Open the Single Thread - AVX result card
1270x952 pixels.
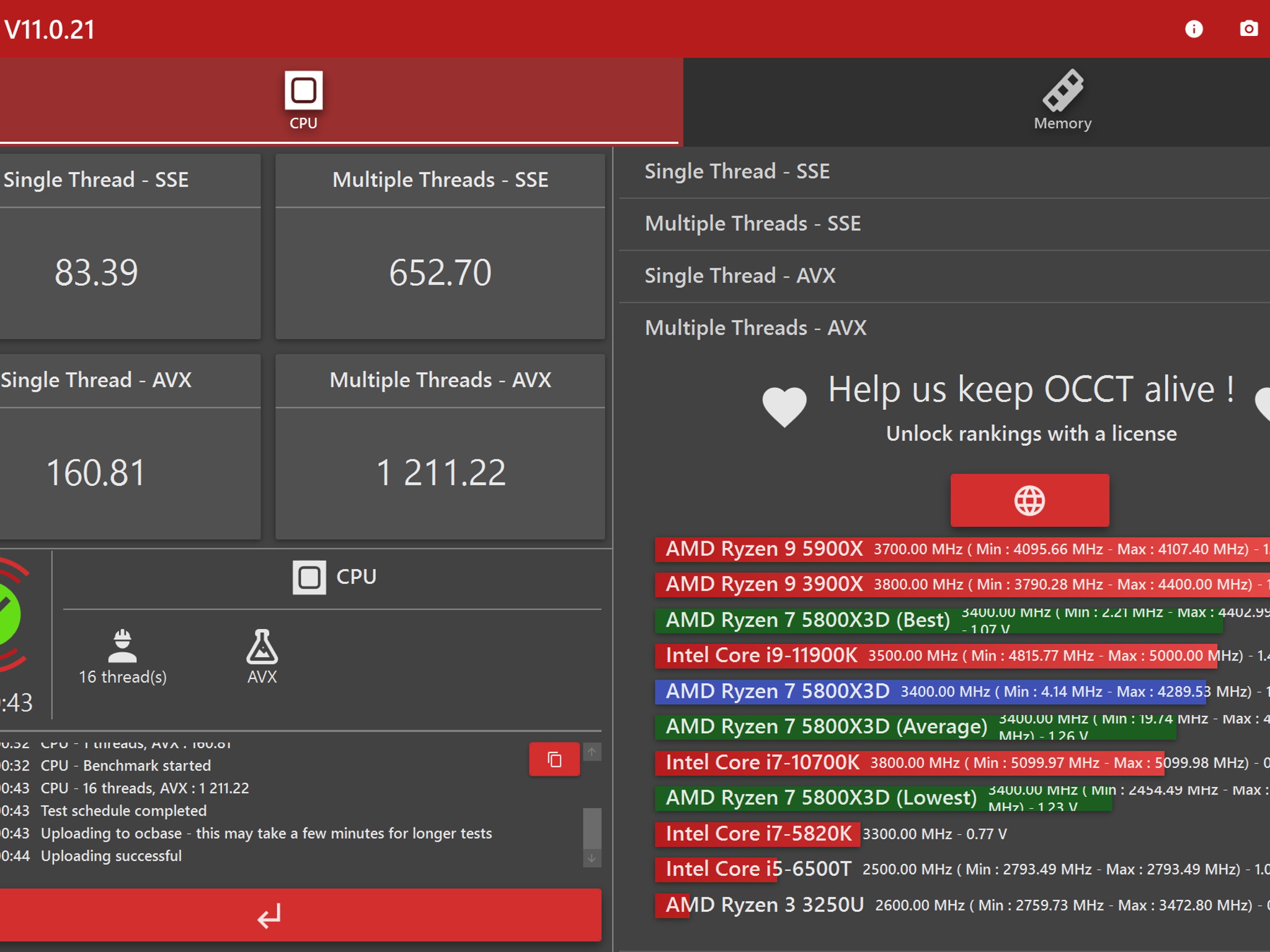pyautogui.click(x=129, y=447)
